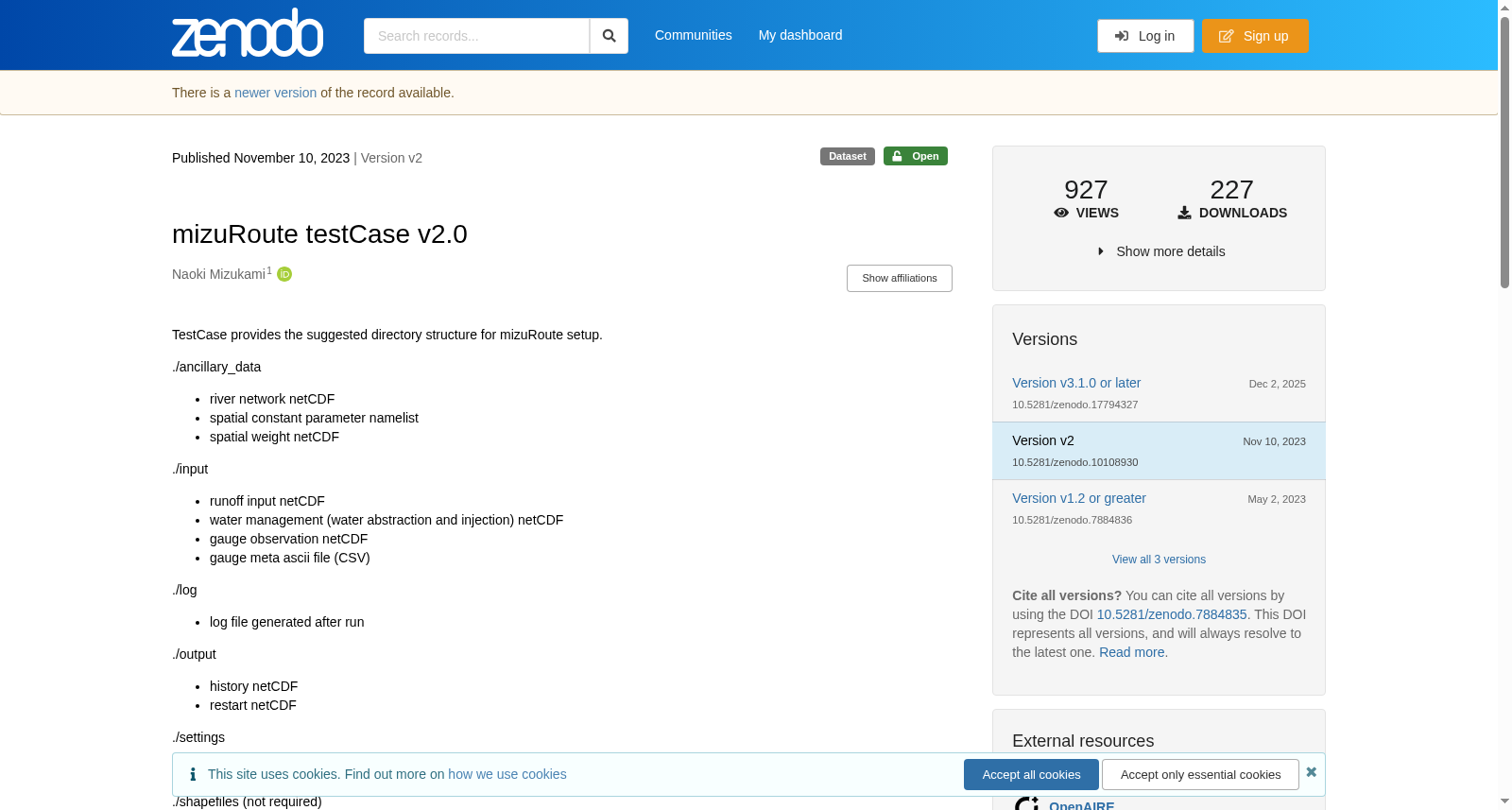Click the list item log file generated after run
The image size is (1512, 810).
[286, 622]
